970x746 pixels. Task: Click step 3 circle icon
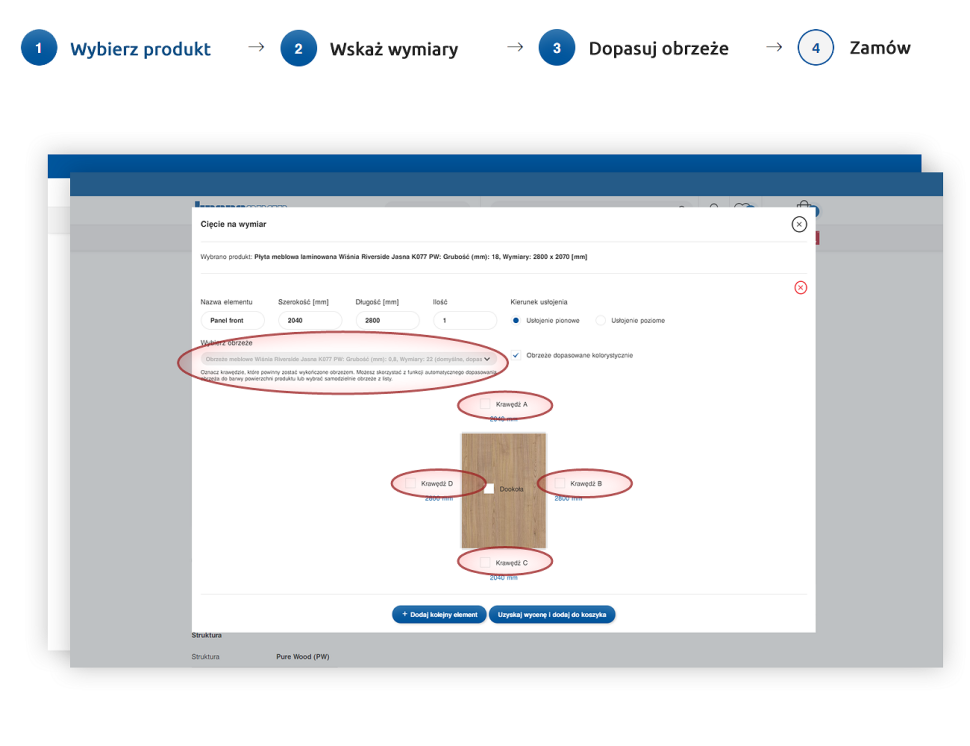point(557,48)
